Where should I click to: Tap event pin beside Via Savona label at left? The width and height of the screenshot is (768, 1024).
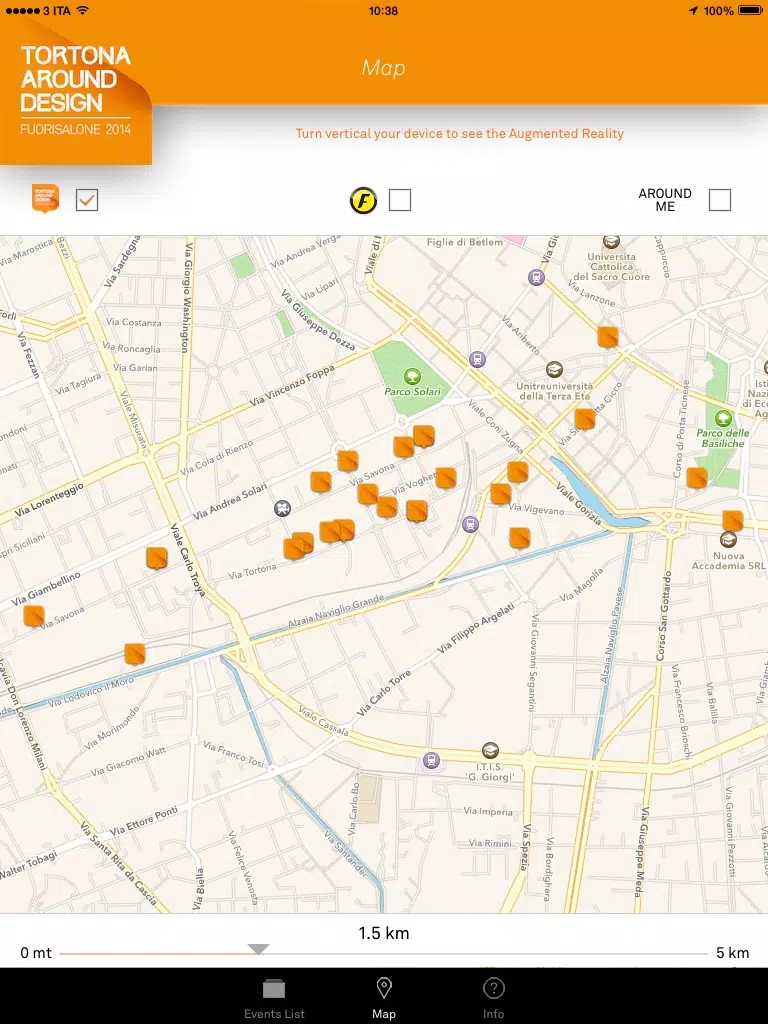34,616
